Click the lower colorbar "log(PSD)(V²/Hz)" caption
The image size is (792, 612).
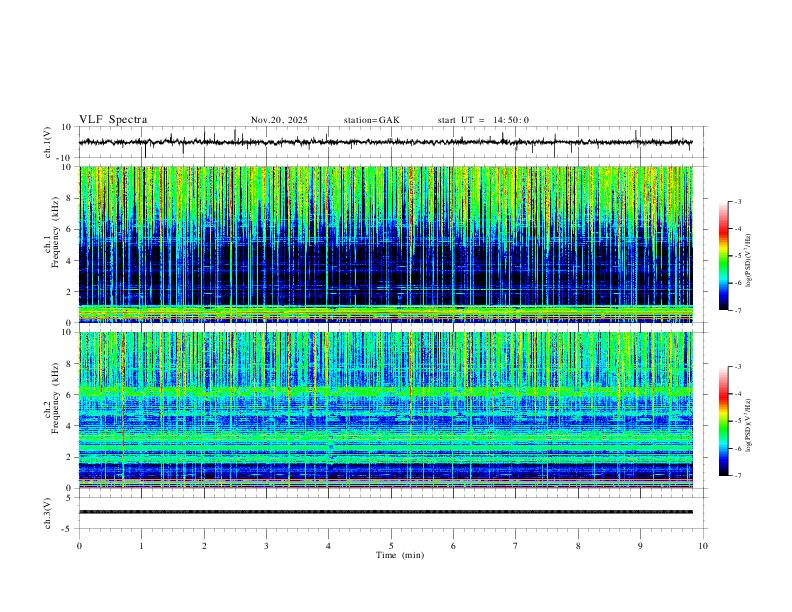point(749,425)
